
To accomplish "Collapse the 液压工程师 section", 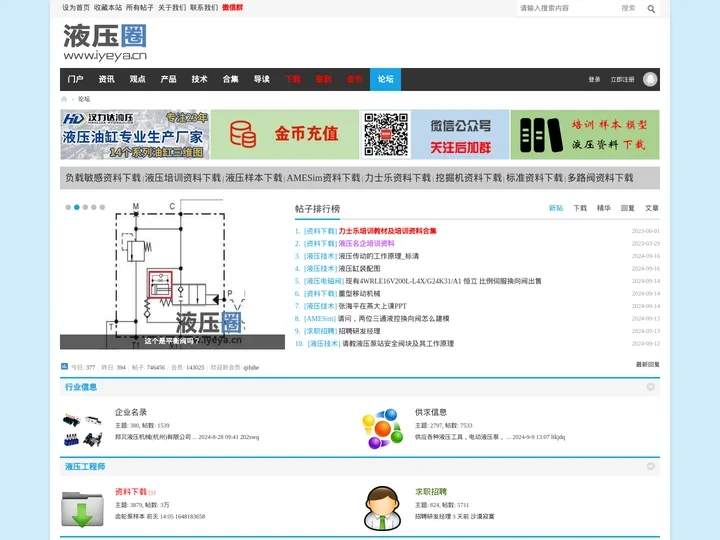I will pos(650,466).
